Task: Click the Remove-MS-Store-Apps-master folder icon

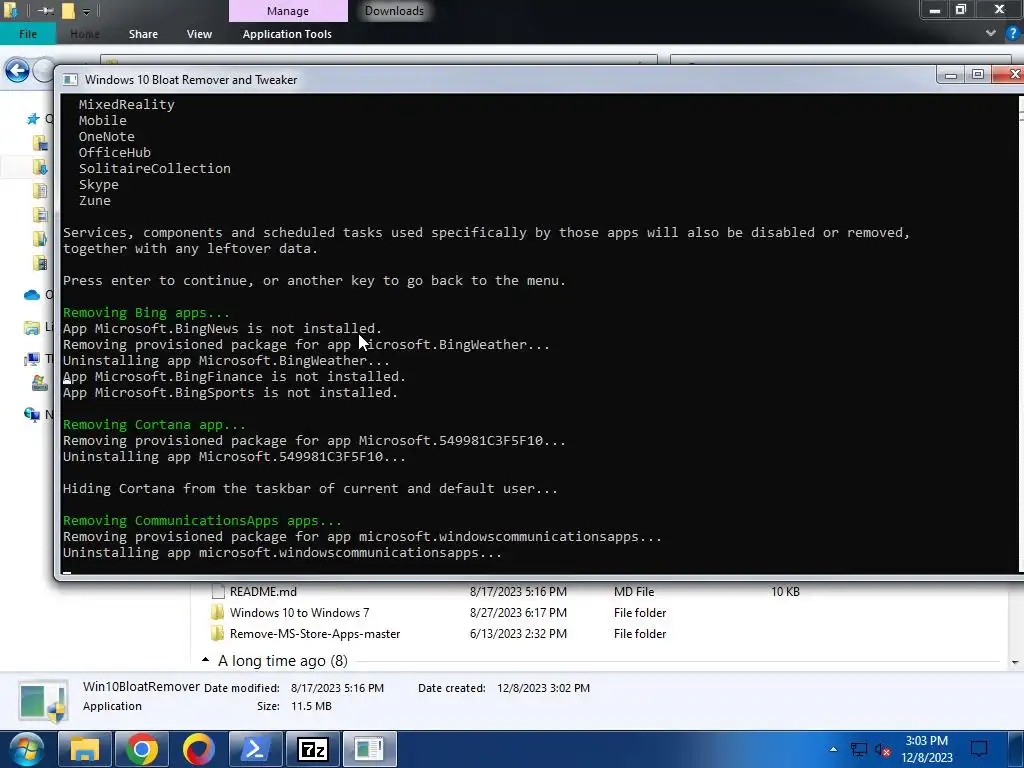Action: coord(218,633)
